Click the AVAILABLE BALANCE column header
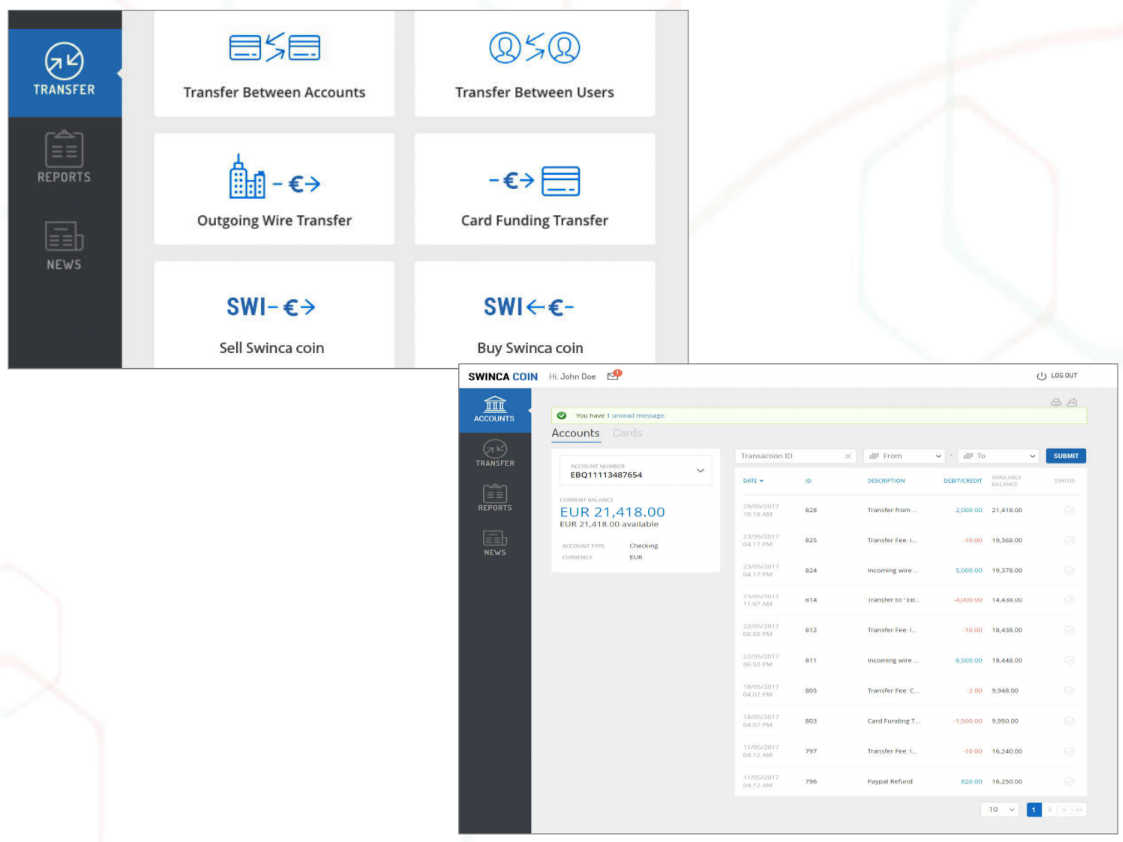This screenshot has width=1123, height=842. tap(1006, 480)
